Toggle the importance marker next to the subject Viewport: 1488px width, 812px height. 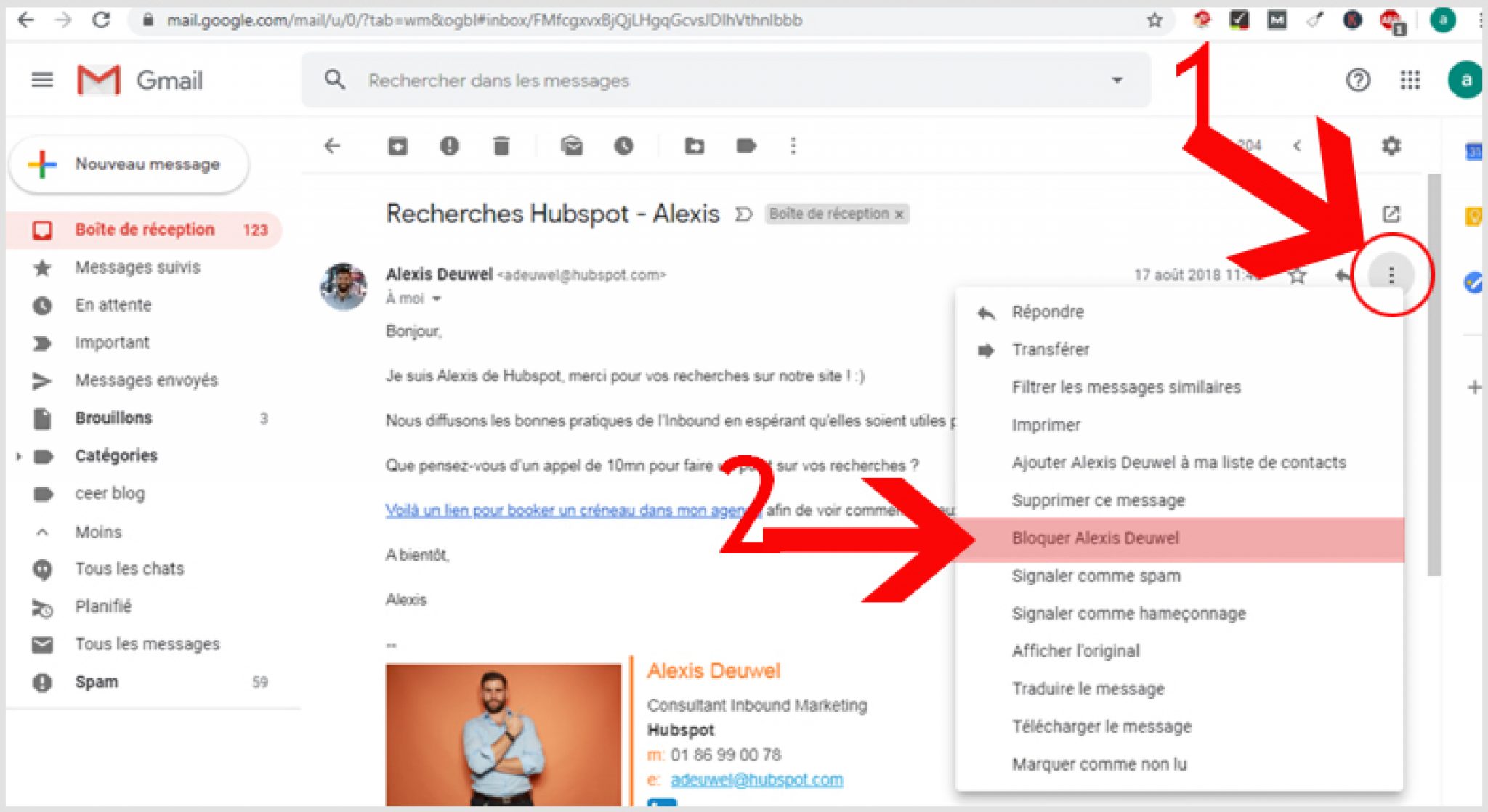click(743, 214)
